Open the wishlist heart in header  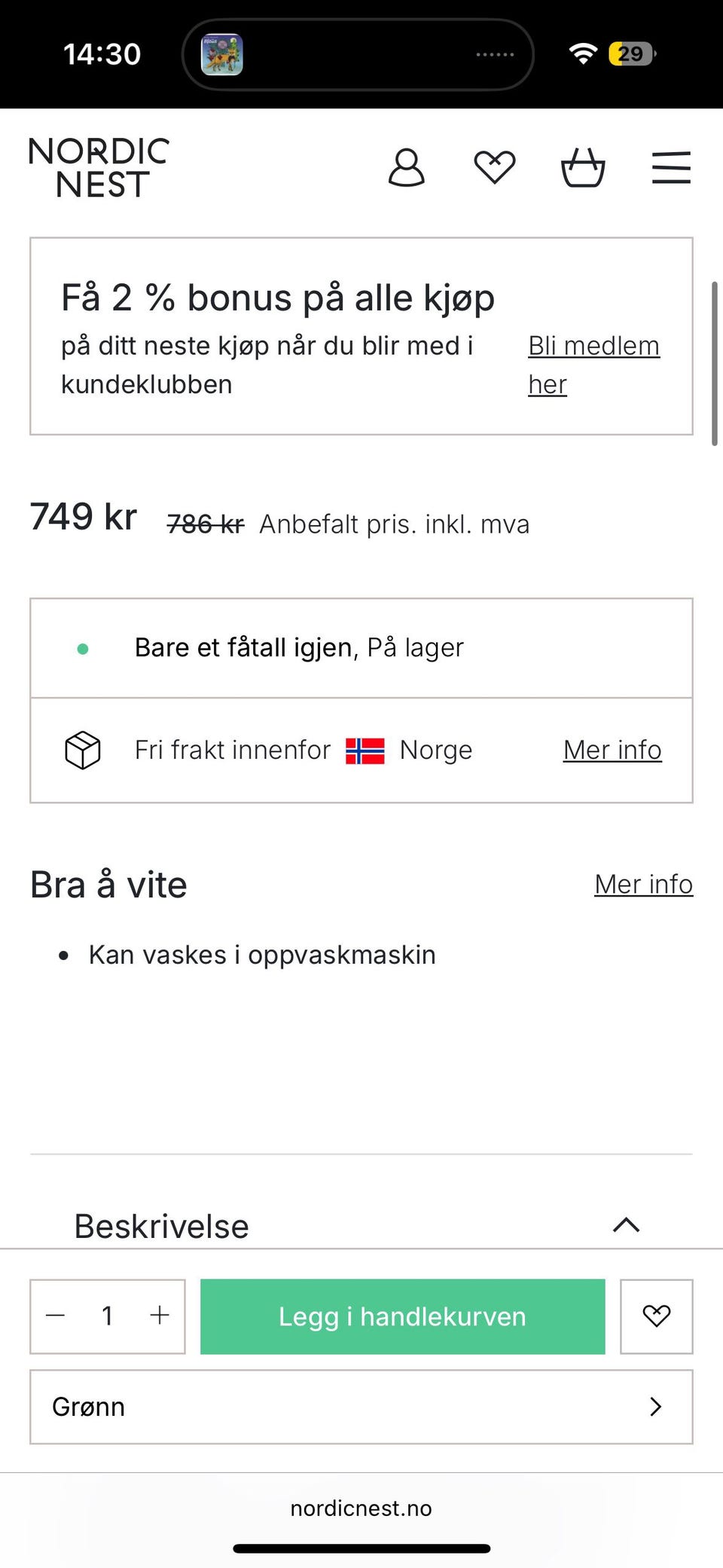[494, 167]
